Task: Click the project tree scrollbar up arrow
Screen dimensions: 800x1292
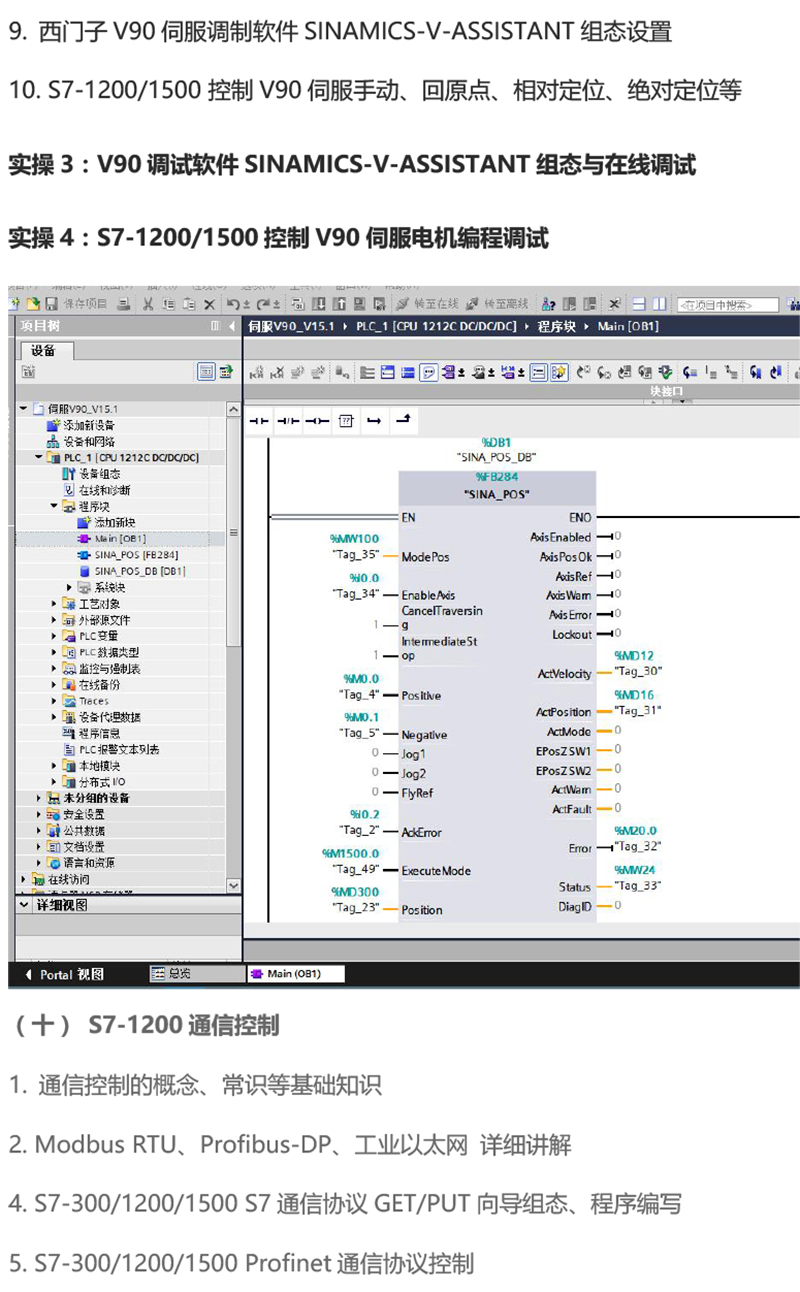Action: [234, 409]
